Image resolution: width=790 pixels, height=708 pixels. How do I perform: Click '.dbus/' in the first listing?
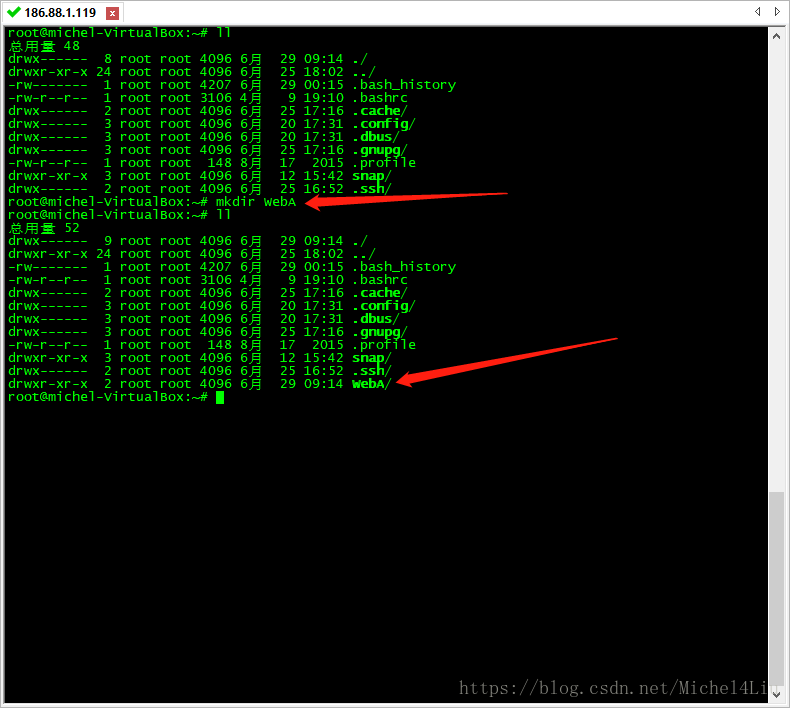point(376,137)
